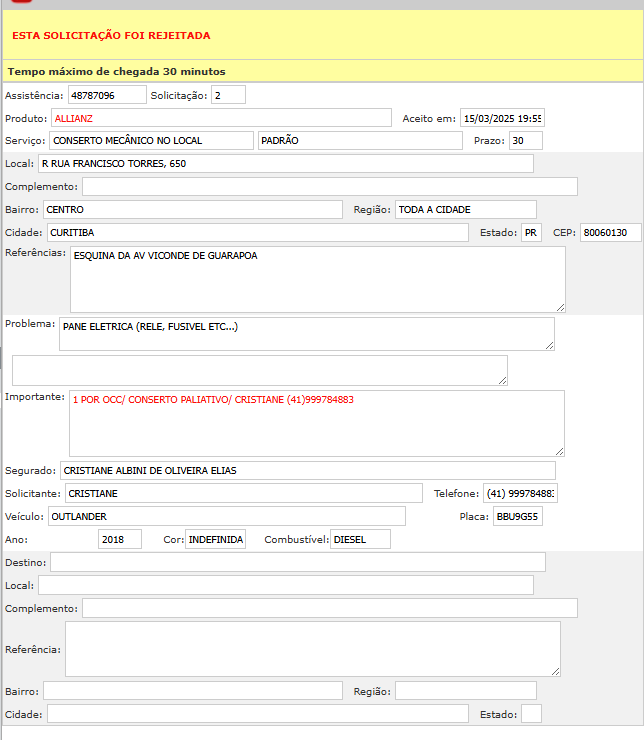Viewport: 644px width, 740px height.
Task: Click the Telefone field
Action: [520, 494]
